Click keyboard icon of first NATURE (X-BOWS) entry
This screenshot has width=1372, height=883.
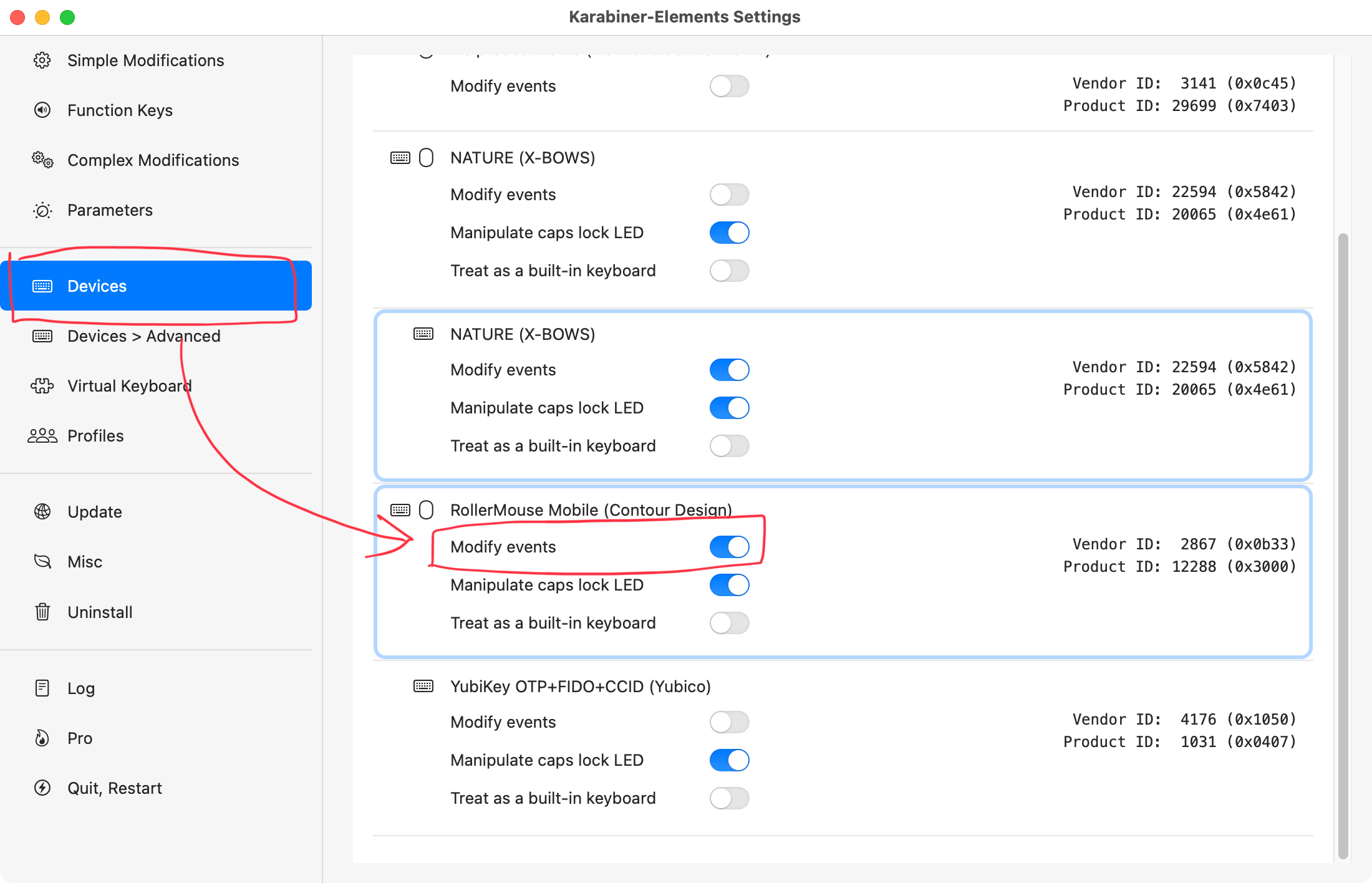pos(400,158)
